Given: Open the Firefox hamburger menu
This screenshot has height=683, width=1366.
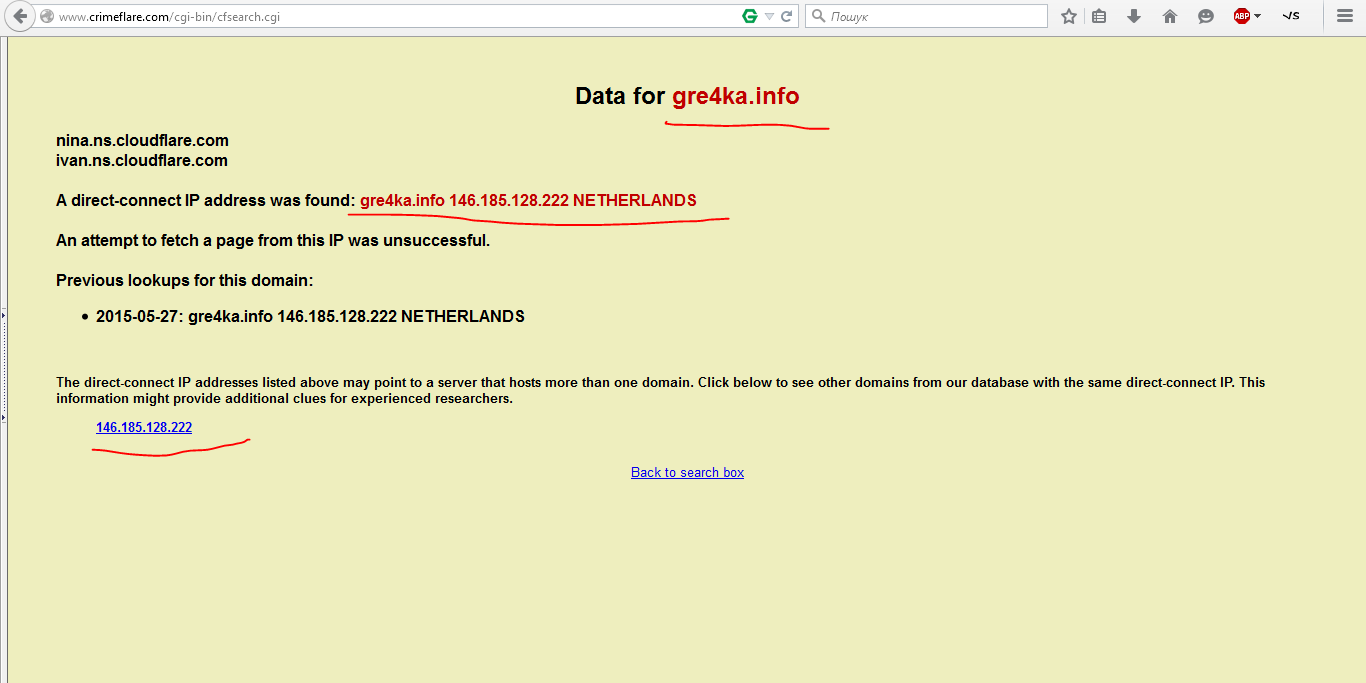Looking at the screenshot, I should (1345, 16).
